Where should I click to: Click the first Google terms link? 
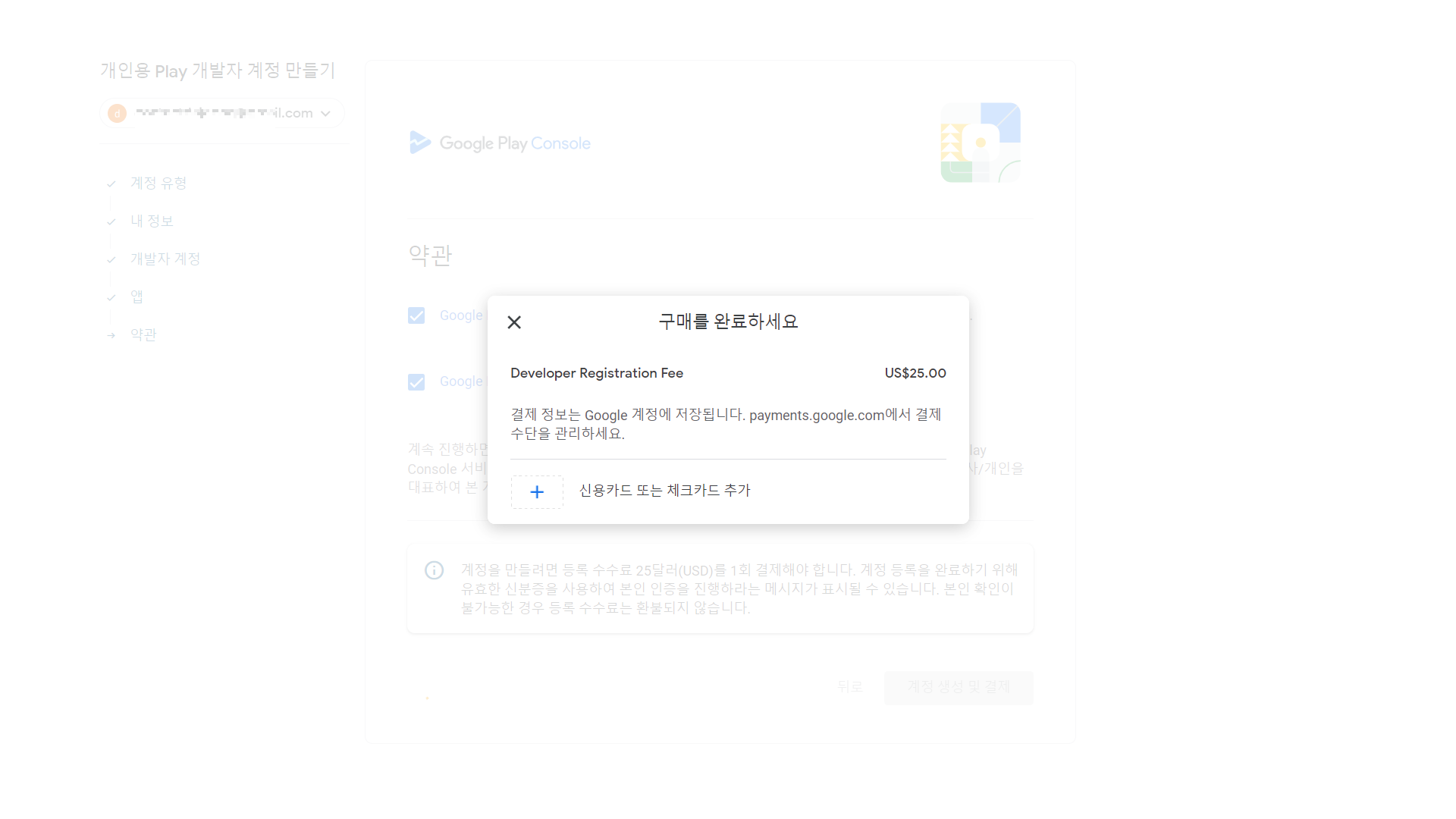461,315
